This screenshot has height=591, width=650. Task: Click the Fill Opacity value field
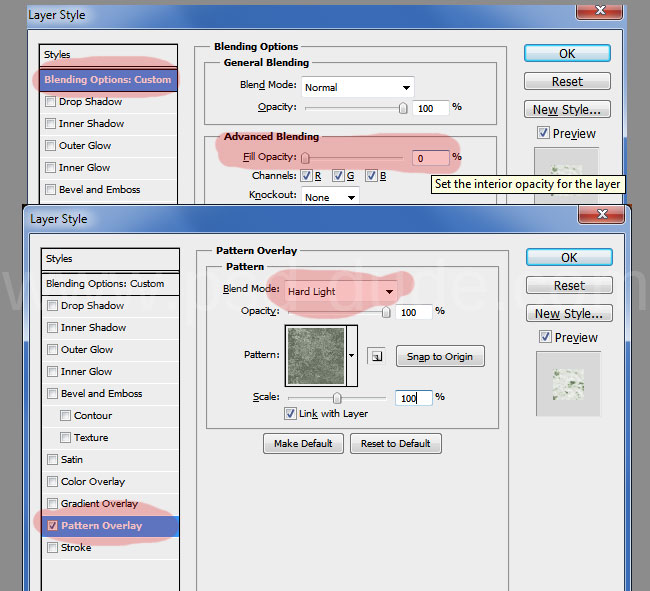click(430, 158)
